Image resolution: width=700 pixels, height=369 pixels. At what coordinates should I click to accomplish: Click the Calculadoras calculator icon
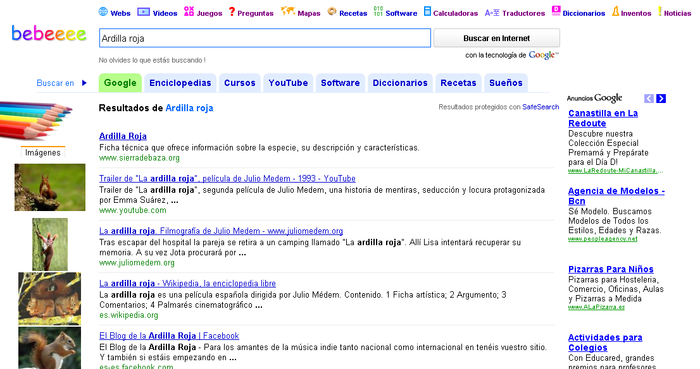tap(427, 12)
